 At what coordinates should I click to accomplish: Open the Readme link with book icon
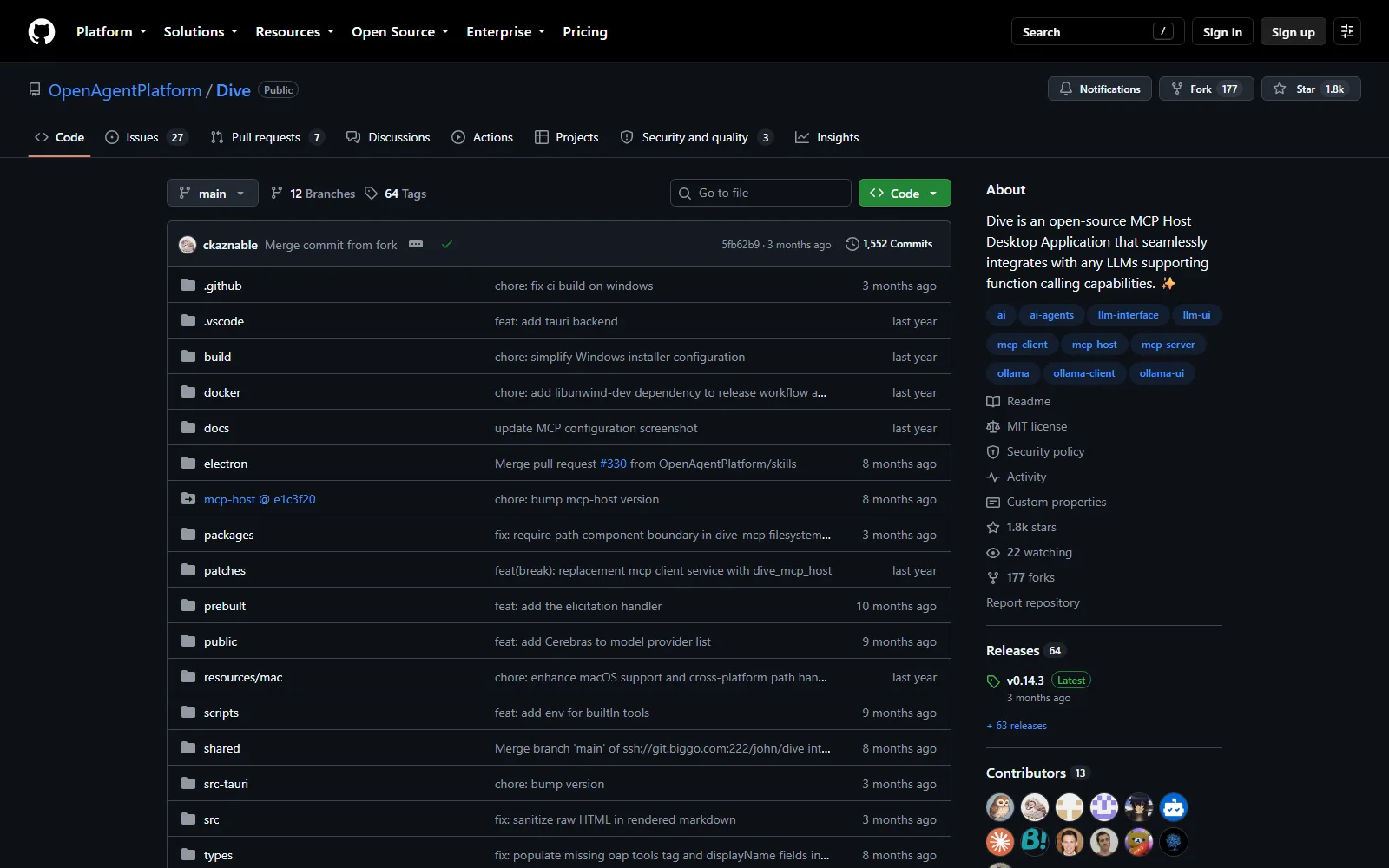click(x=1018, y=401)
